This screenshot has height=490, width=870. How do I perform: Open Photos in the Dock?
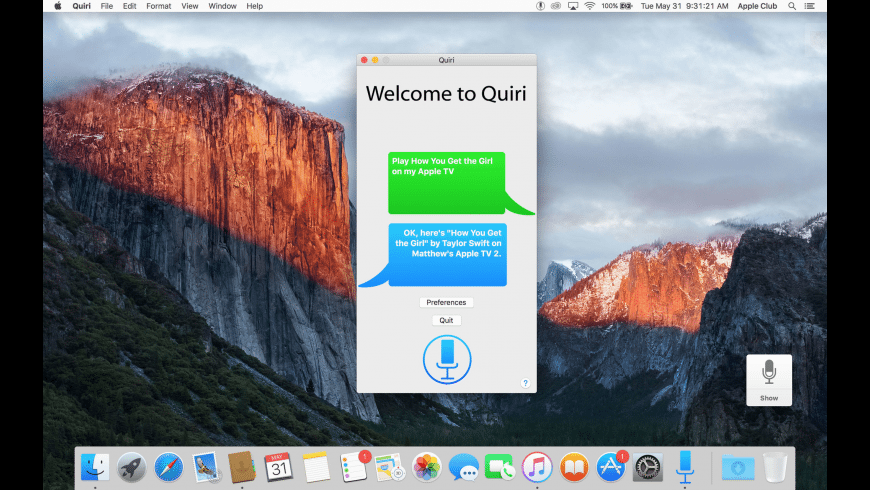(427, 467)
